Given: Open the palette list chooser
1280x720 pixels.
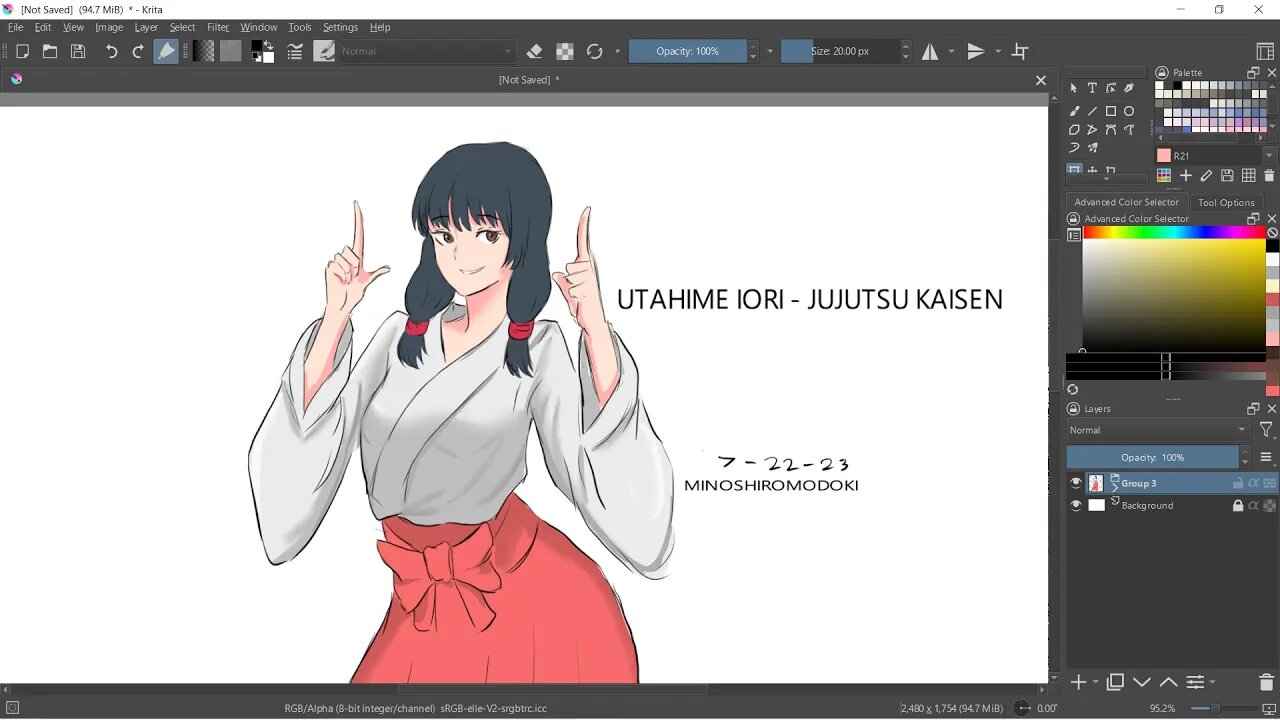Looking at the screenshot, I should coord(1163,176).
